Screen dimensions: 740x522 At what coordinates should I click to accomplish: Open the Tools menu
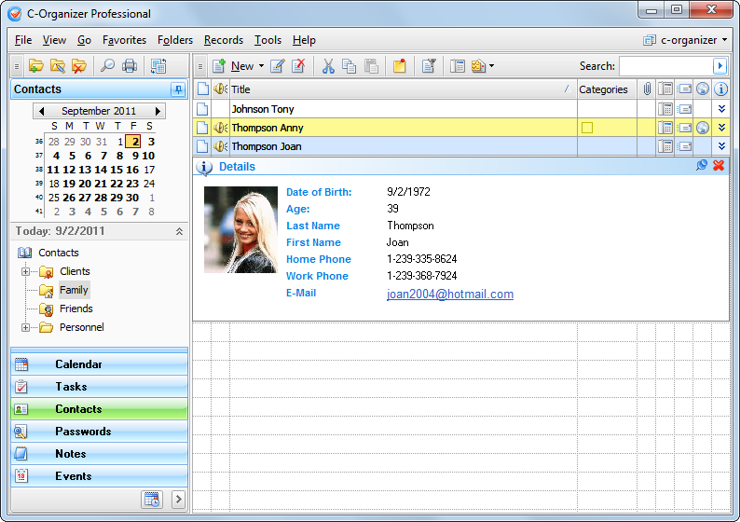[268, 41]
